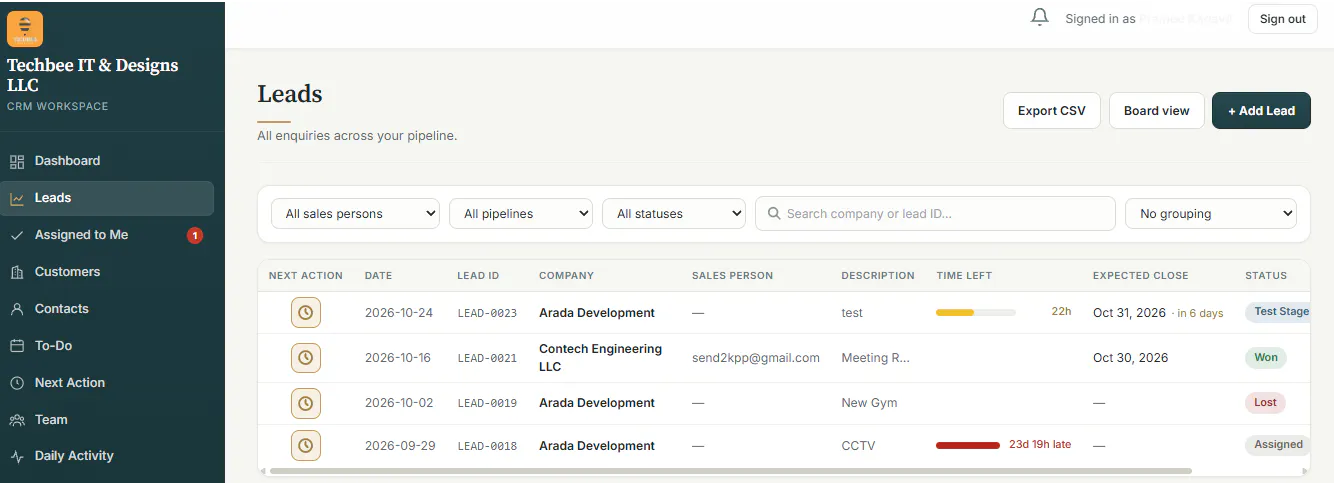This screenshot has width=1334, height=483.
Task: Click the red badge on Assigned to Me
Action: (x=195, y=236)
